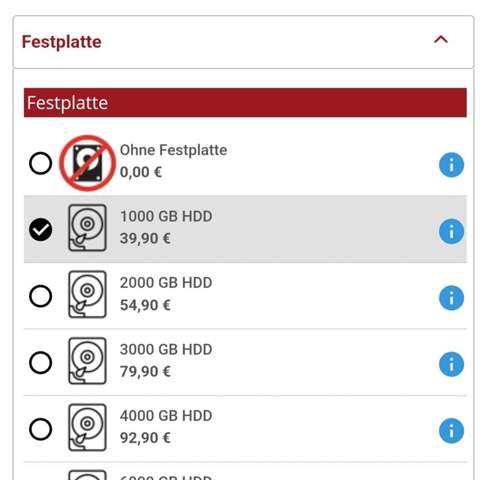Screen dimensions: 487x480
Task: Pick the 4000 GB HDD radio option
Action: coord(40,429)
